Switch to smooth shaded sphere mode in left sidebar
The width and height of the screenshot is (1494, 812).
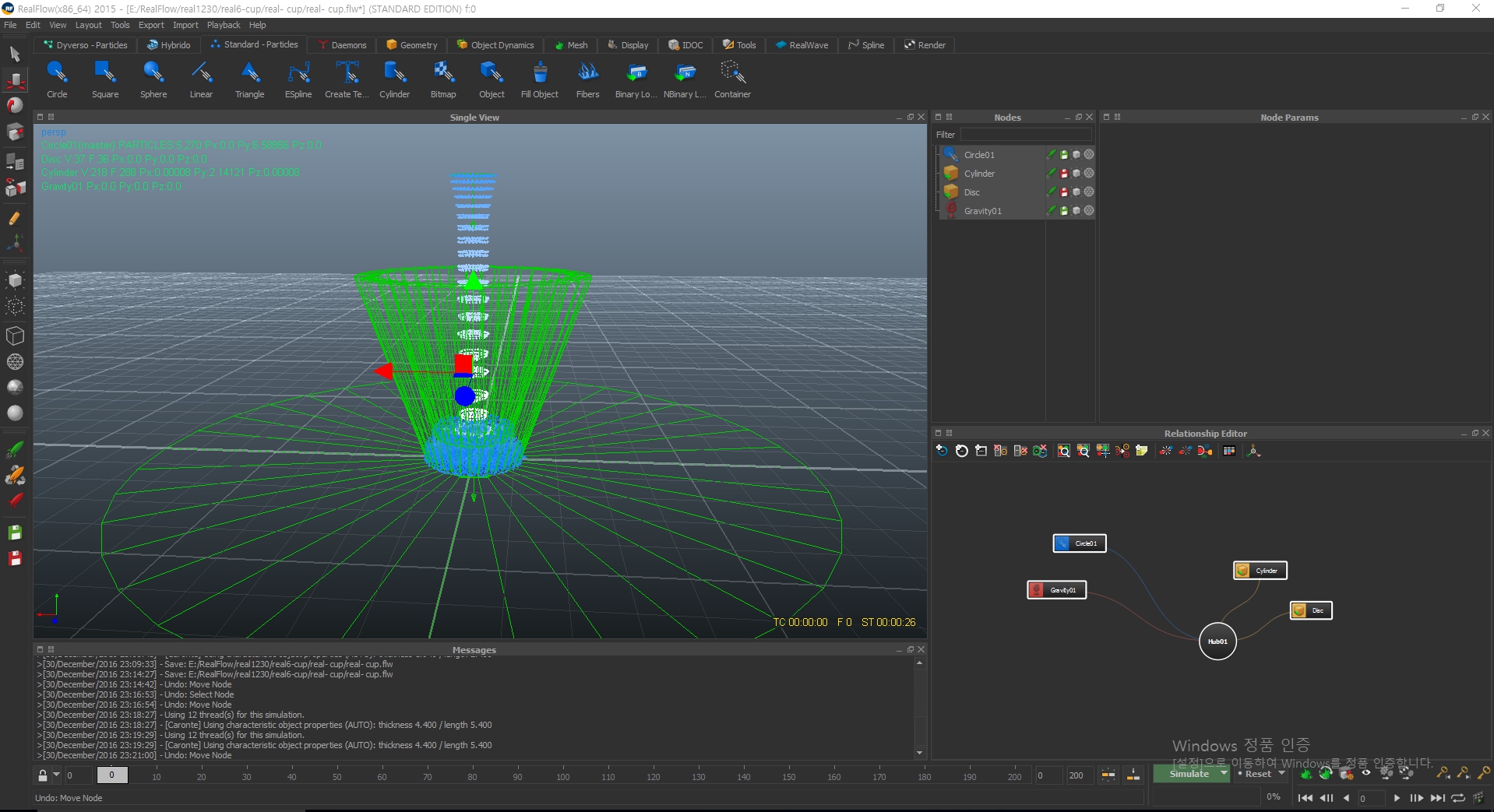[x=15, y=413]
